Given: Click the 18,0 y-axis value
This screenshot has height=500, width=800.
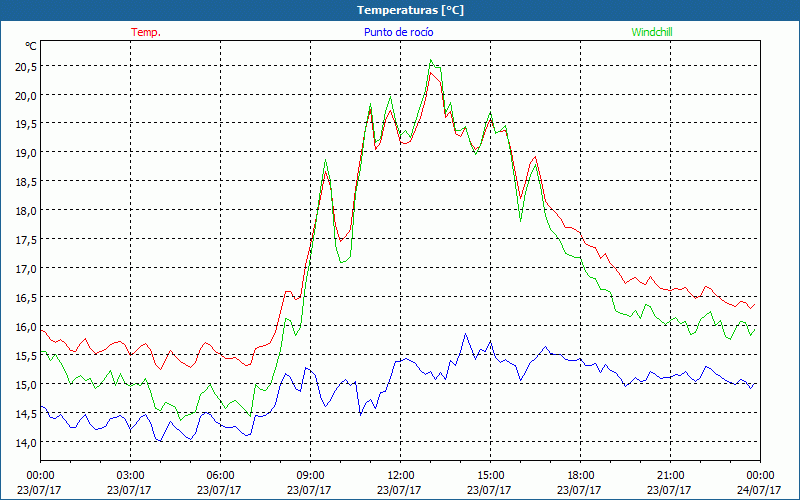Looking at the screenshot, I should (26, 211).
